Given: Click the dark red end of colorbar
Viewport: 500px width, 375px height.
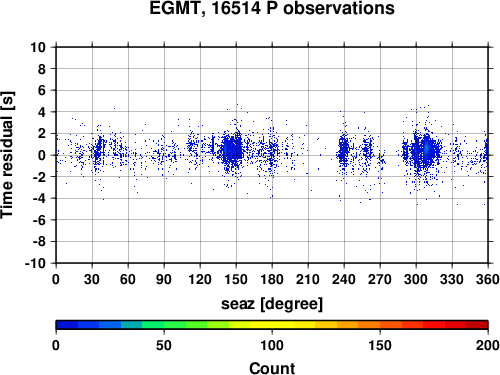Looking at the screenshot, I should coord(477,324).
